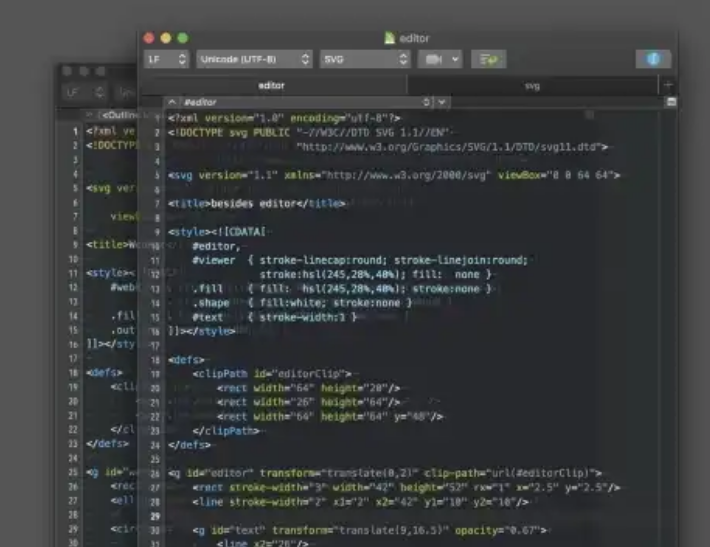Click 'y="48"' attribute on line 22

(412, 417)
